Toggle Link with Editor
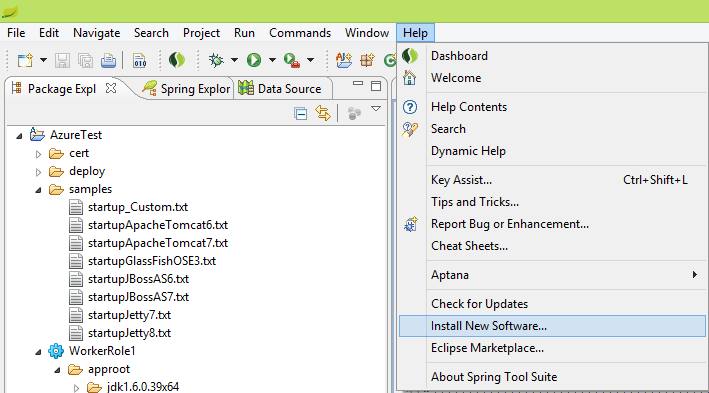Viewport: 709px width, 393px height. (323, 113)
